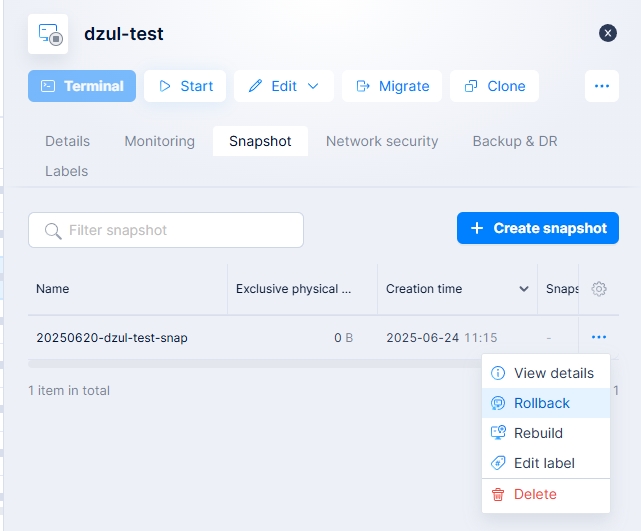
Task: Choose Rollback from the context menu
Action: click(542, 403)
